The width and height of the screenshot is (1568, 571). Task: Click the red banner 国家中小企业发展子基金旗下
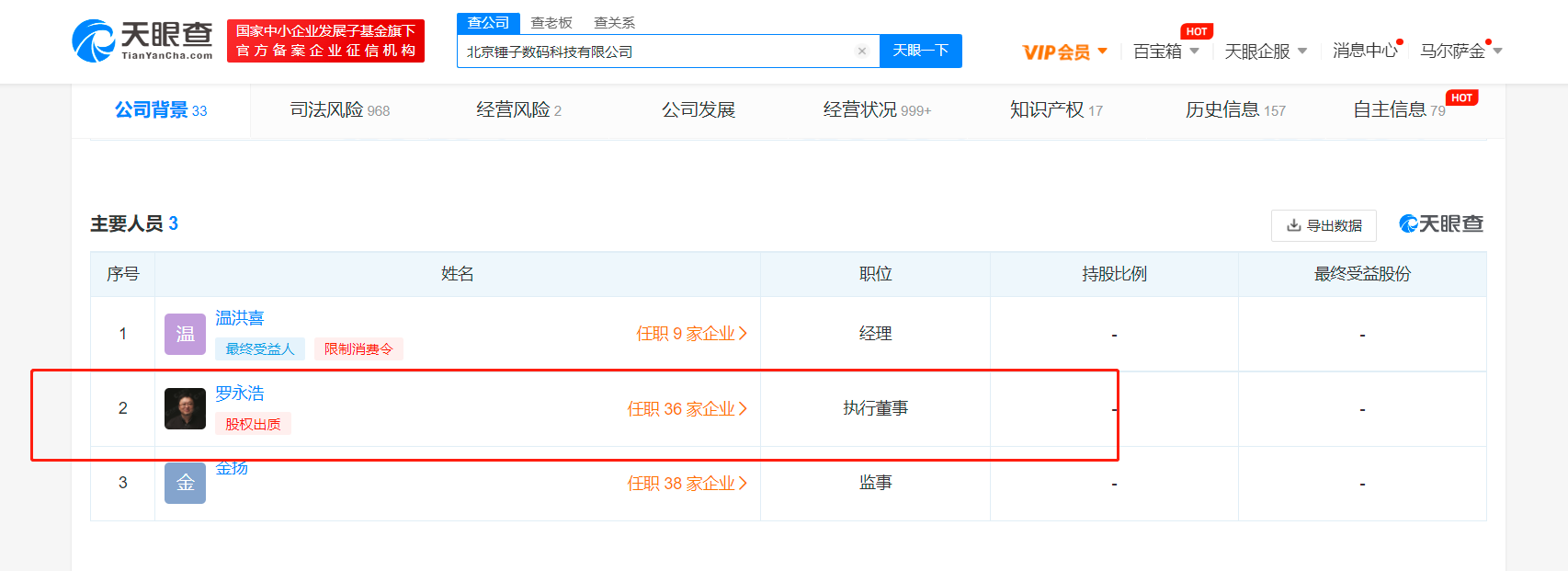click(325, 40)
